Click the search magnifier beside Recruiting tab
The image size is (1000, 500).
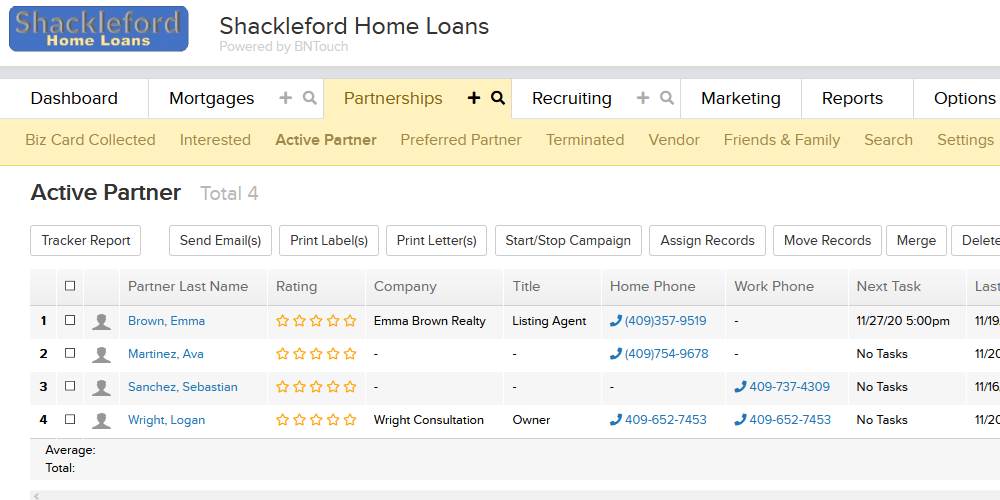pyautogui.click(x=667, y=98)
